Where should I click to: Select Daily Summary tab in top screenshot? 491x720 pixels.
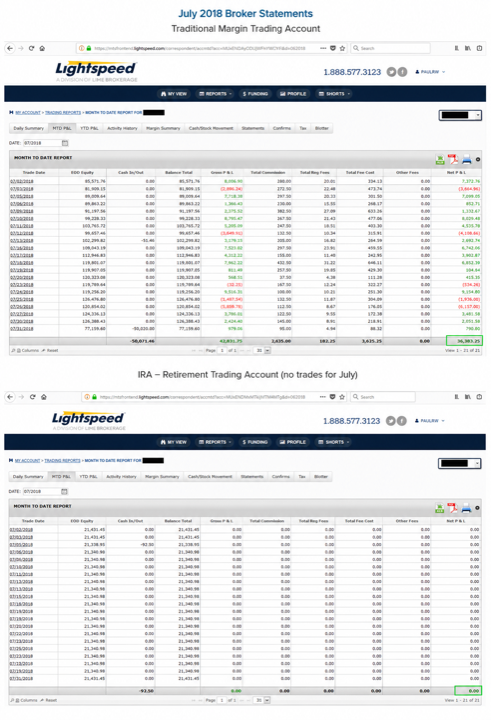(28, 129)
